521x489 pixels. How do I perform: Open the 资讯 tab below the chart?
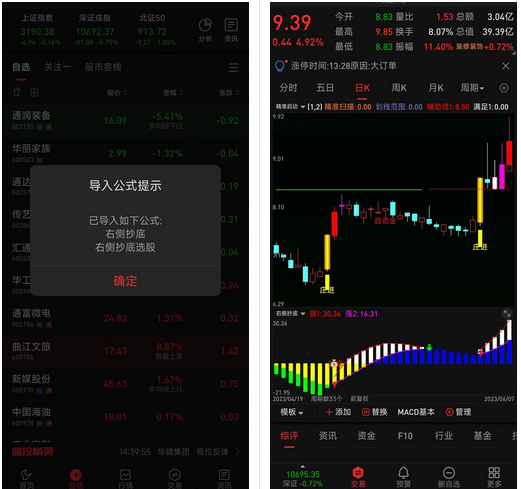(328, 436)
